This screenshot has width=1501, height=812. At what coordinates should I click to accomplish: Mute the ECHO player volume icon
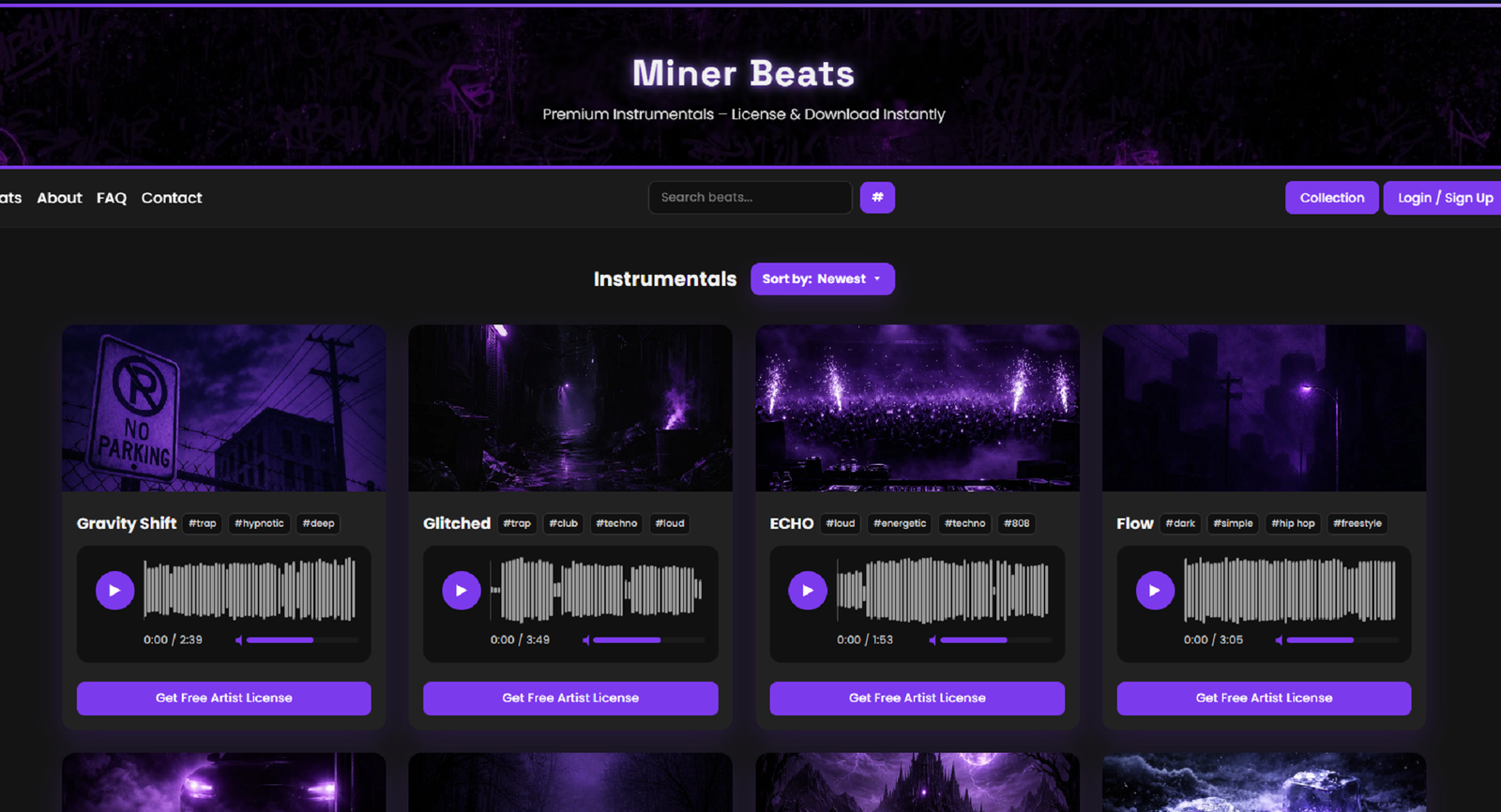point(932,640)
